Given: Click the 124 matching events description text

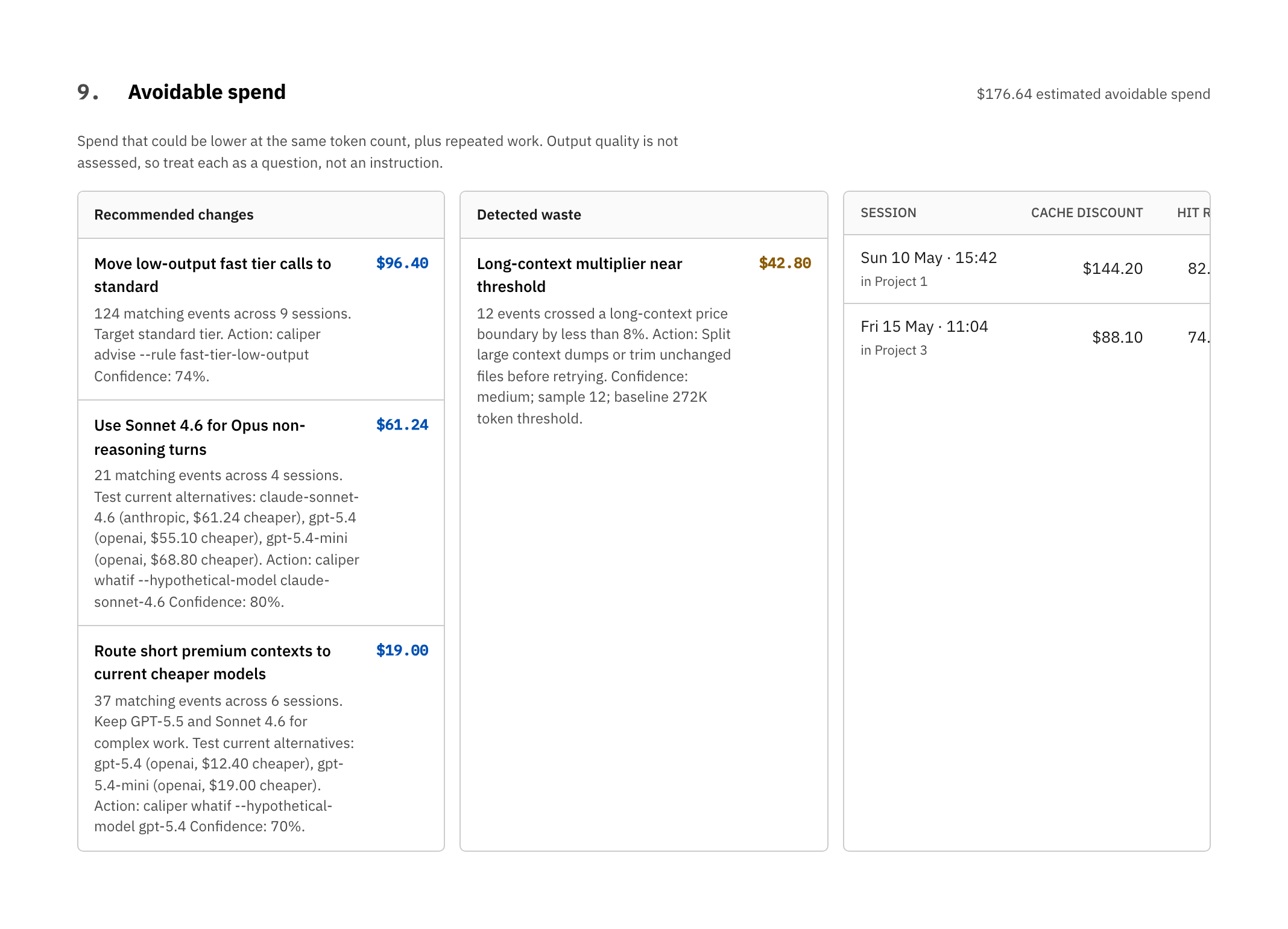Looking at the screenshot, I should tap(223, 345).
